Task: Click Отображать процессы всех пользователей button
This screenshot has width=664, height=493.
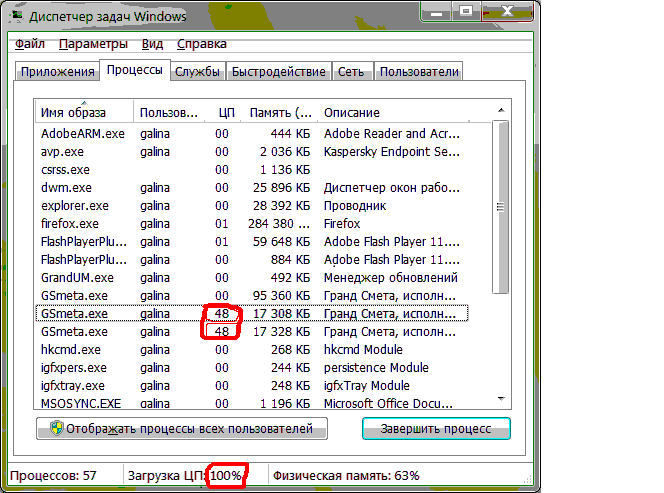Action: tap(182, 429)
